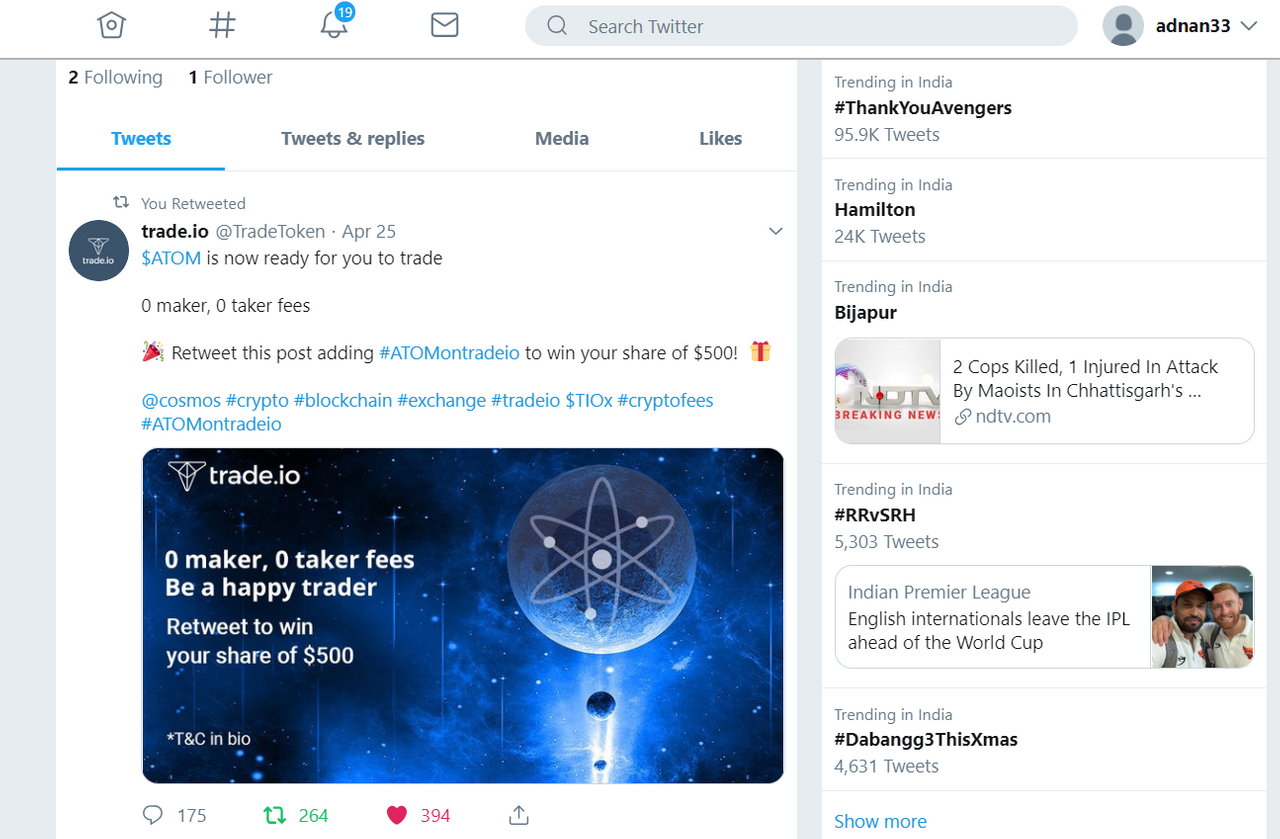The width and height of the screenshot is (1280, 839).
Task: Open the #exchange hashtag
Action: [441, 400]
